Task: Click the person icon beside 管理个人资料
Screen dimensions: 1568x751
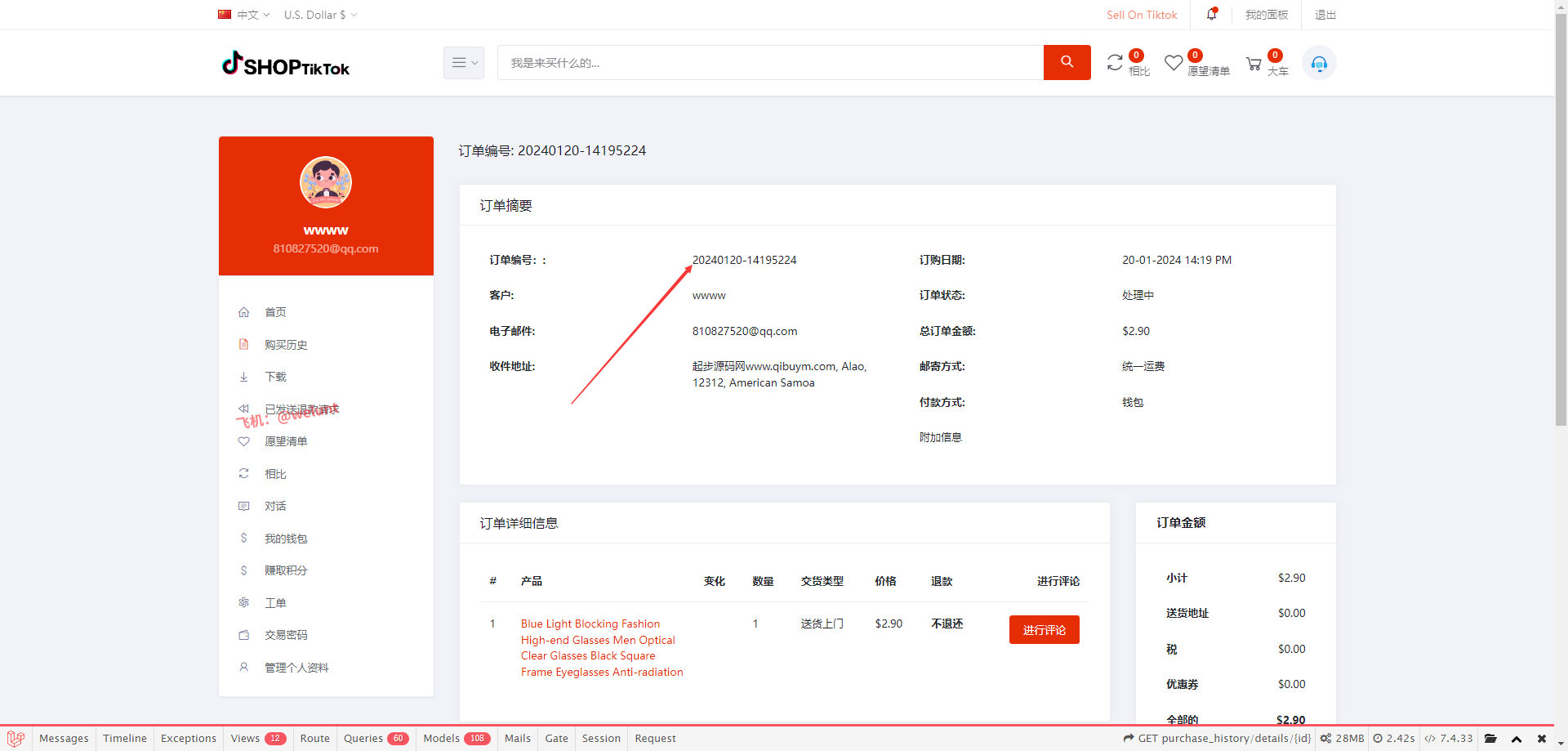Action: click(x=243, y=668)
